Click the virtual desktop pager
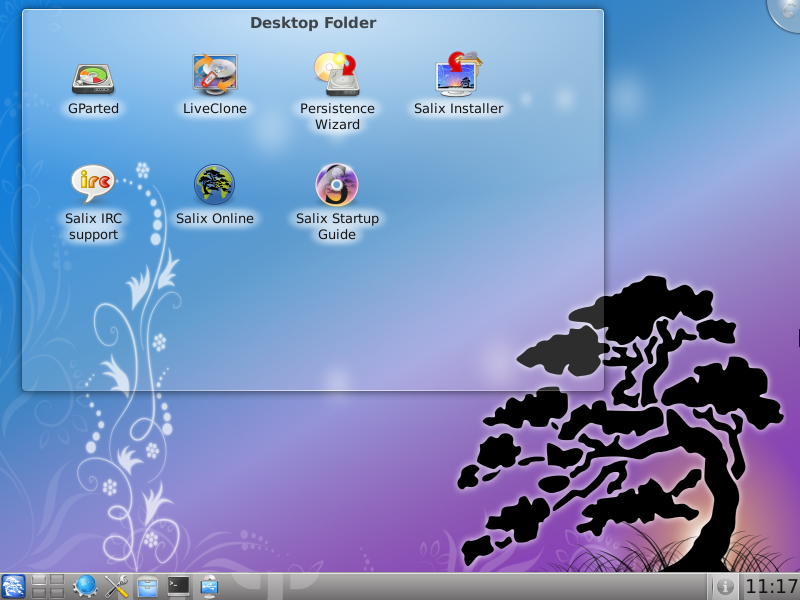This screenshot has height=600, width=800. pos(48,586)
